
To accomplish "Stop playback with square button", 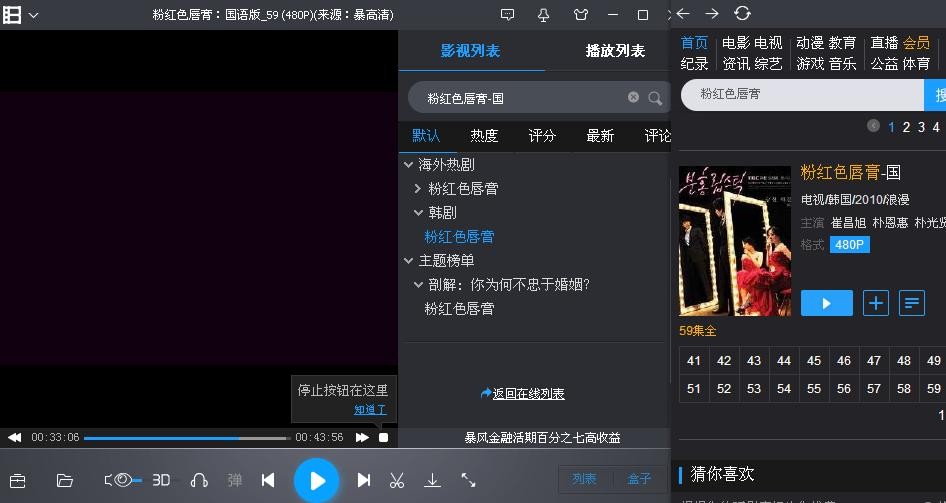I will pos(384,437).
